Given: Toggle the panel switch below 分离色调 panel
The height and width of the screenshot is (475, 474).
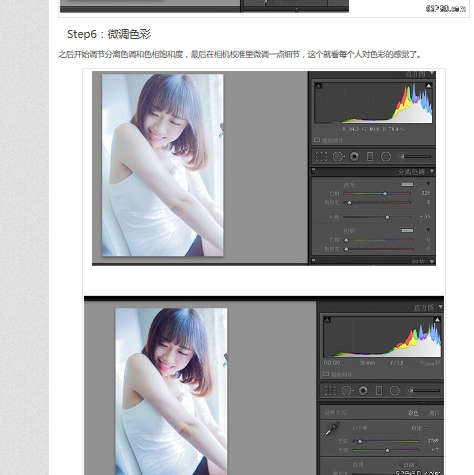Looking at the screenshot, I should click(313, 260).
